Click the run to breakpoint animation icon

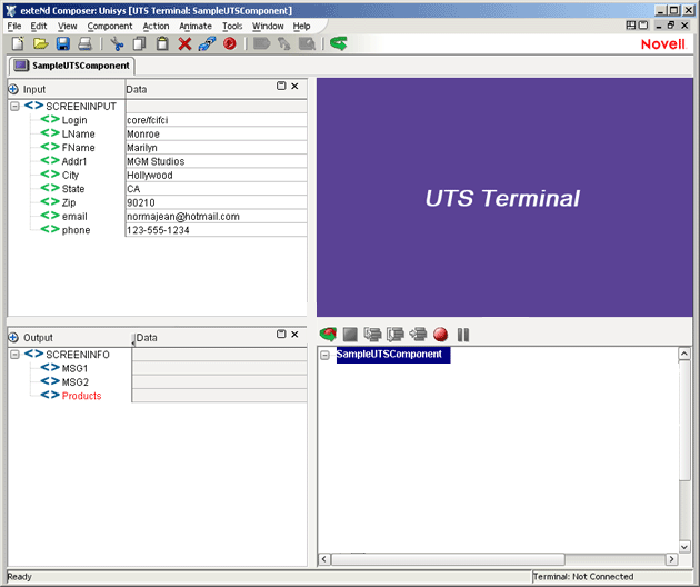(x=418, y=334)
